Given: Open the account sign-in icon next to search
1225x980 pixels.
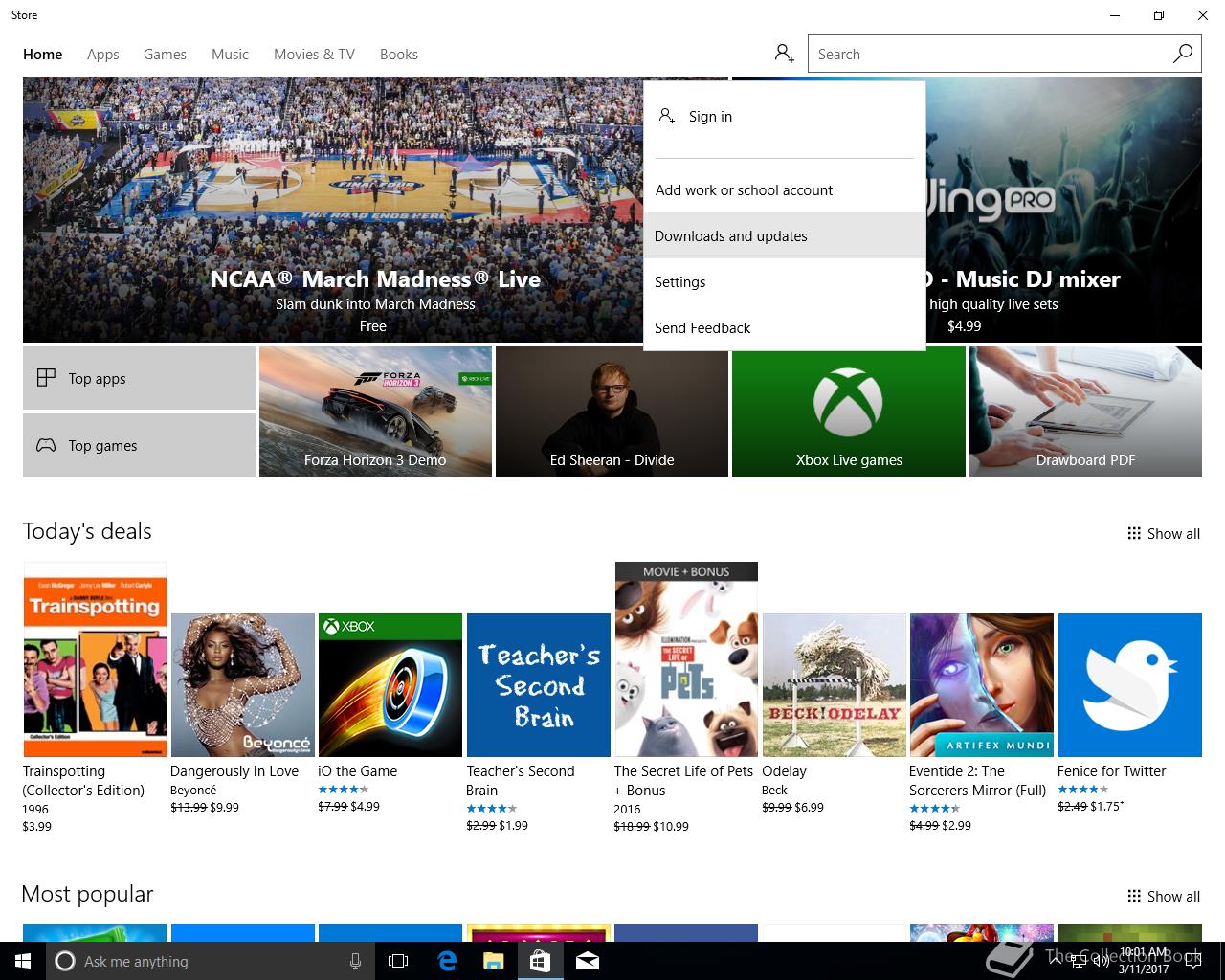Looking at the screenshot, I should click(x=785, y=54).
